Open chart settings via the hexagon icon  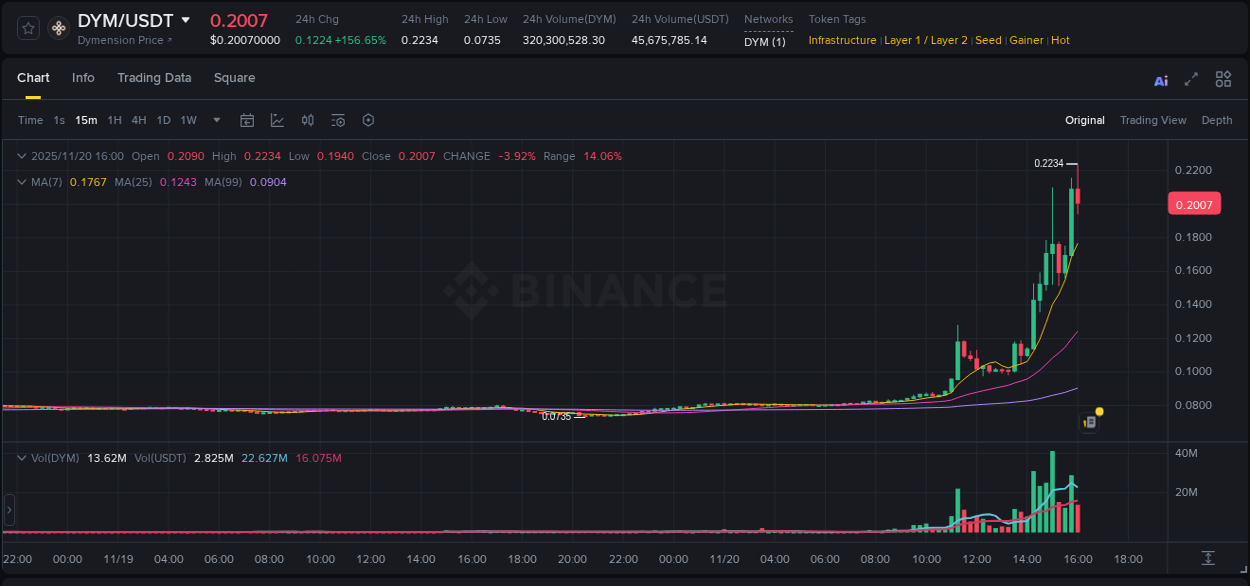[x=368, y=120]
